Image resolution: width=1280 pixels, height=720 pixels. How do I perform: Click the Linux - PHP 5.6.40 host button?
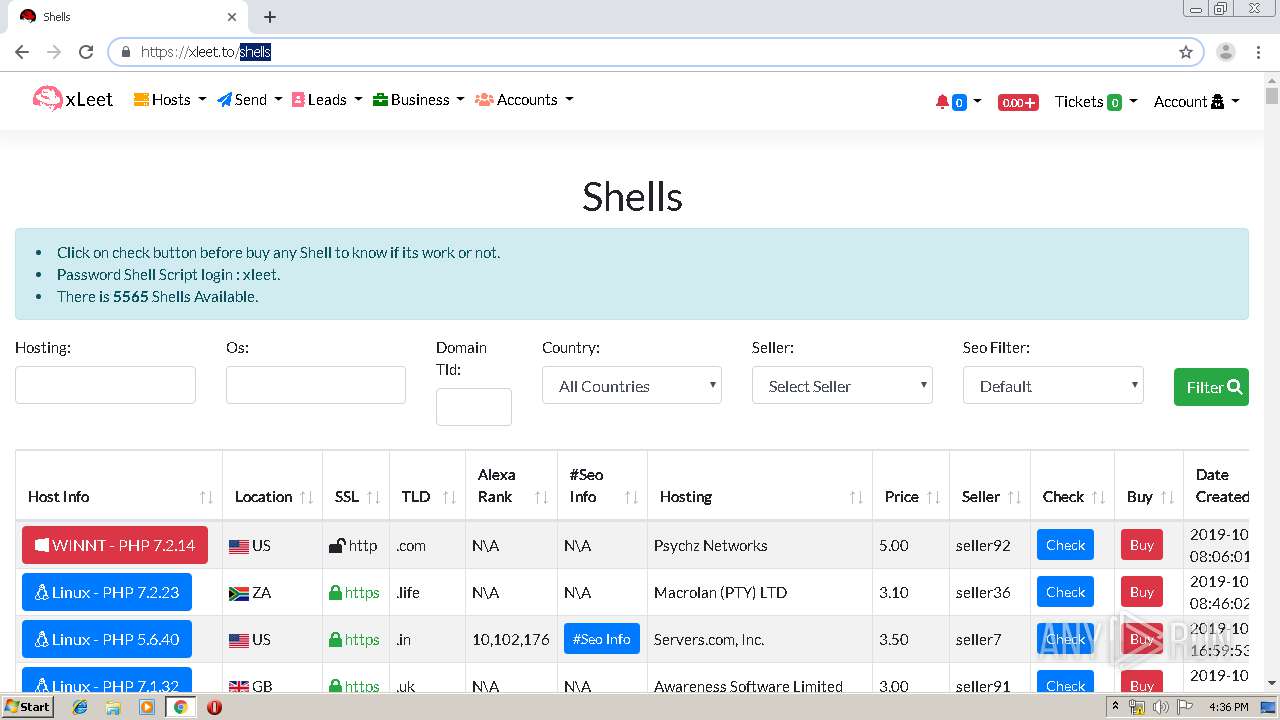click(x=107, y=639)
